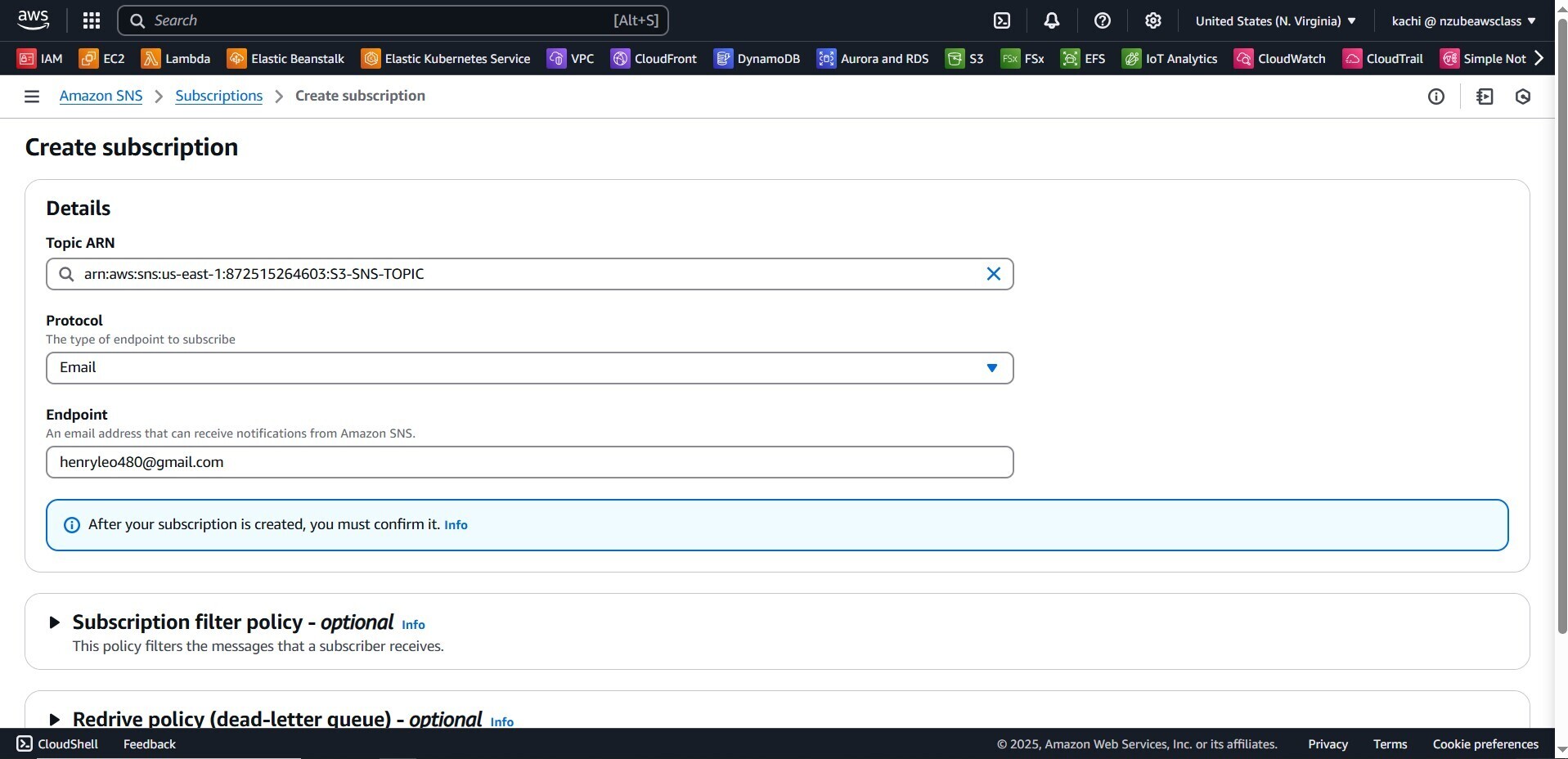Go to Subscriptions breadcrumb
Viewport: 1568px width, 759px height.
coord(219,96)
